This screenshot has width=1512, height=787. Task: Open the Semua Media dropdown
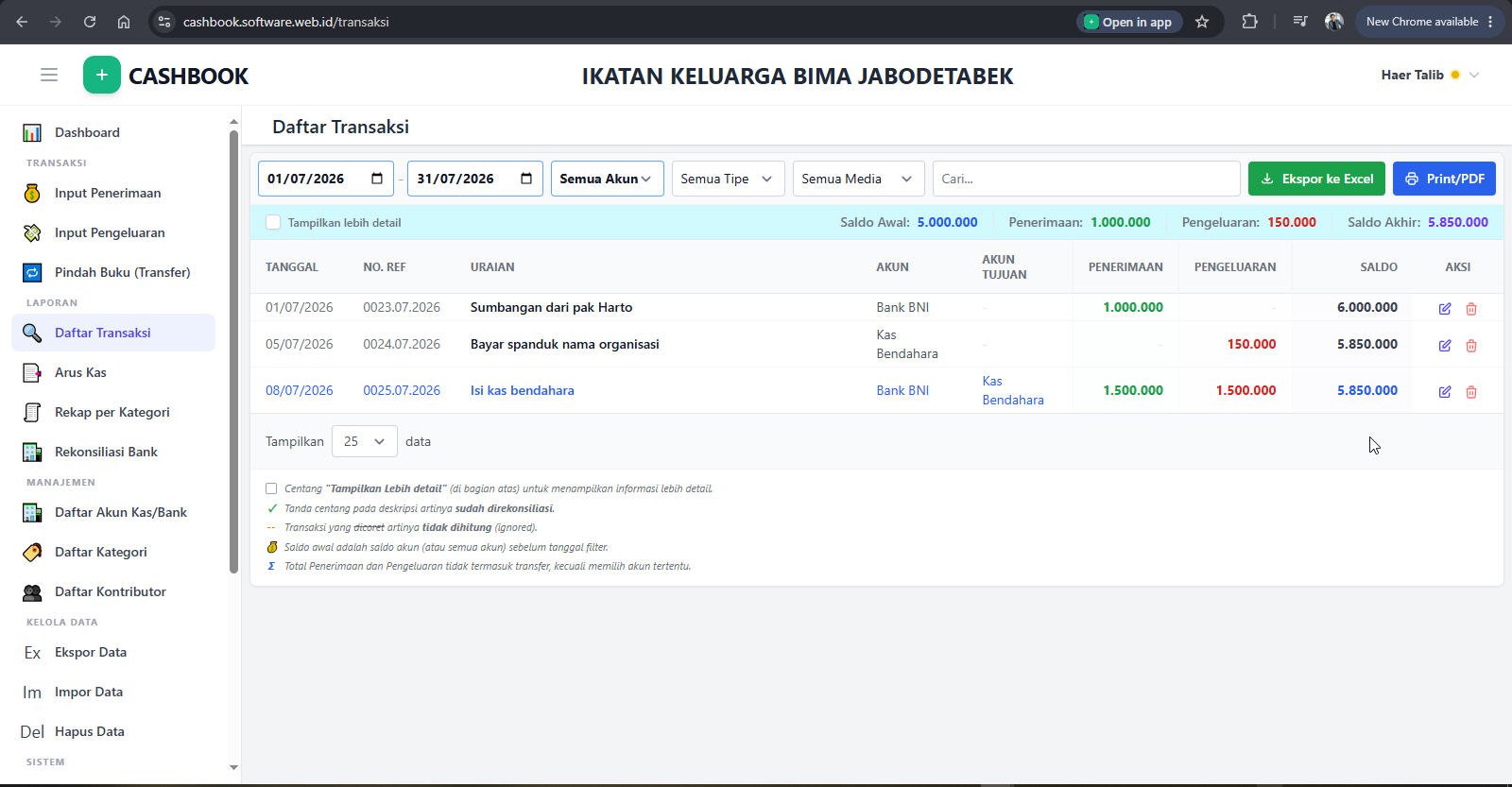tap(859, 179)
